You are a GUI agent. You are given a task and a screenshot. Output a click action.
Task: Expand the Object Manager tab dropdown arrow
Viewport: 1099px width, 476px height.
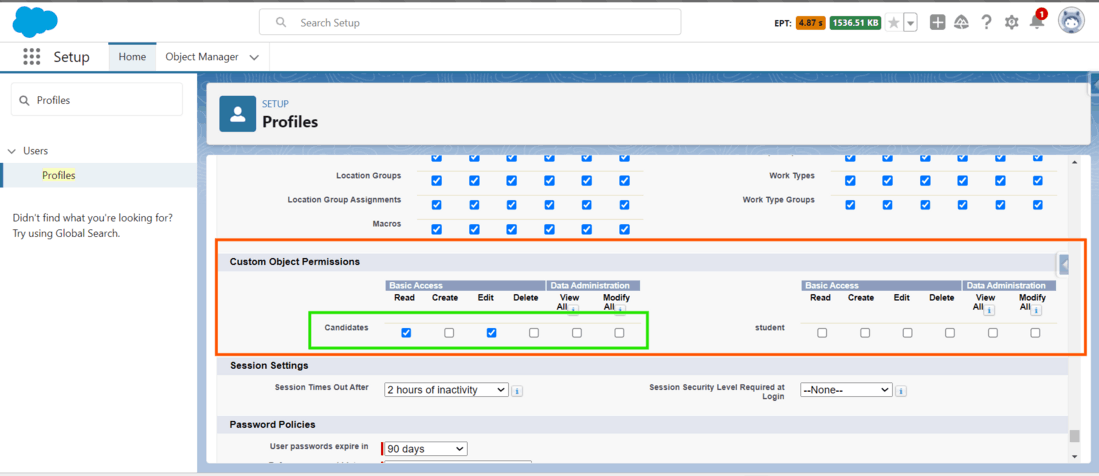click(254, 58)
